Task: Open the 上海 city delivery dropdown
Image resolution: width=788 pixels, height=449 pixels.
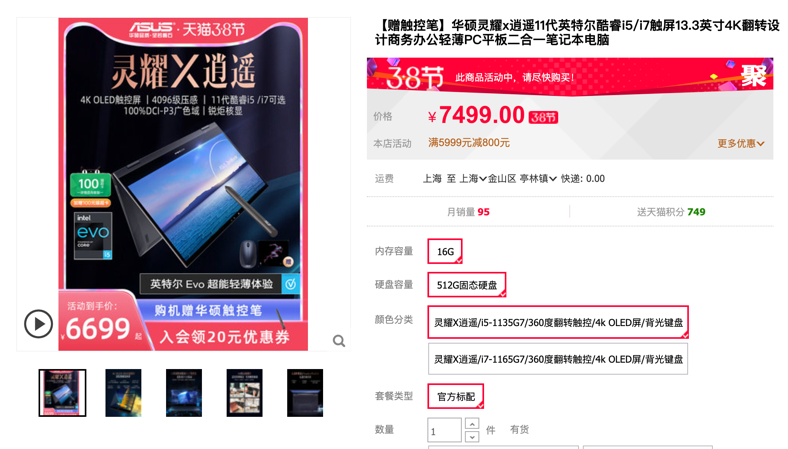Action: [x=473, y=178]
